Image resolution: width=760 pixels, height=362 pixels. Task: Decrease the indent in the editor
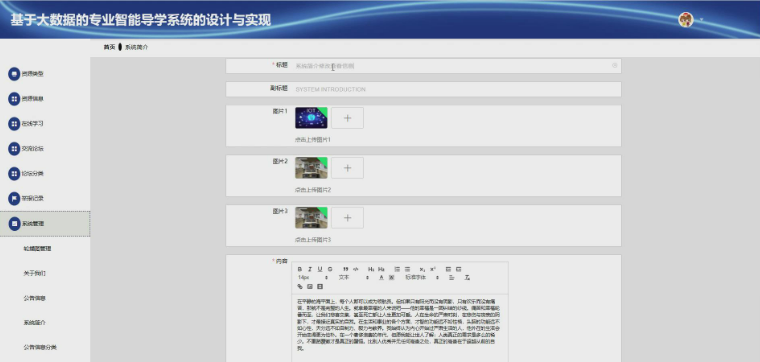pos(448,269)
